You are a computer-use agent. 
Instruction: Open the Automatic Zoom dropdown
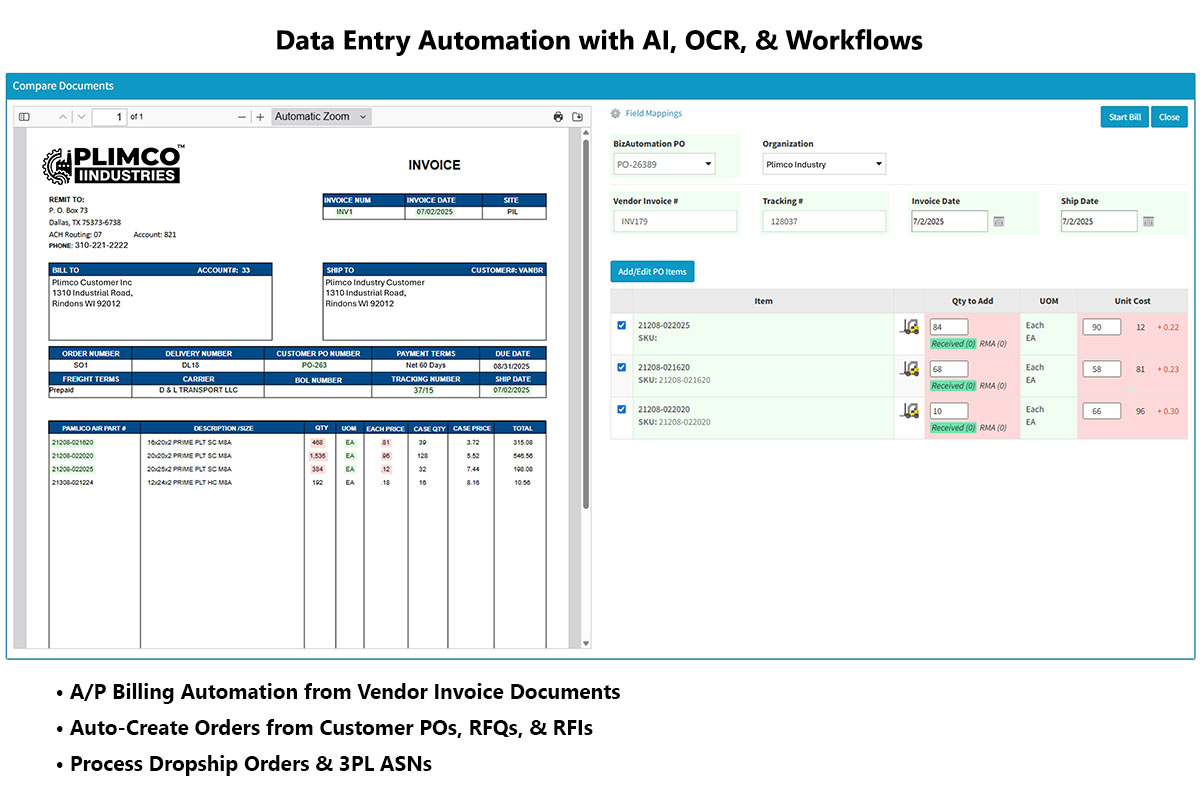[321, 117]
